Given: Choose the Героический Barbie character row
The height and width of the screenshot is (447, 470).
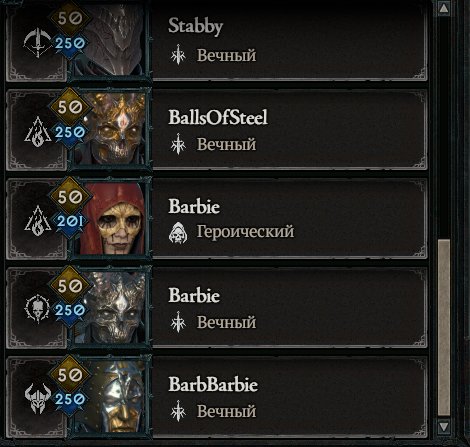Looking at the screenshot, I should tap(217, 218).
